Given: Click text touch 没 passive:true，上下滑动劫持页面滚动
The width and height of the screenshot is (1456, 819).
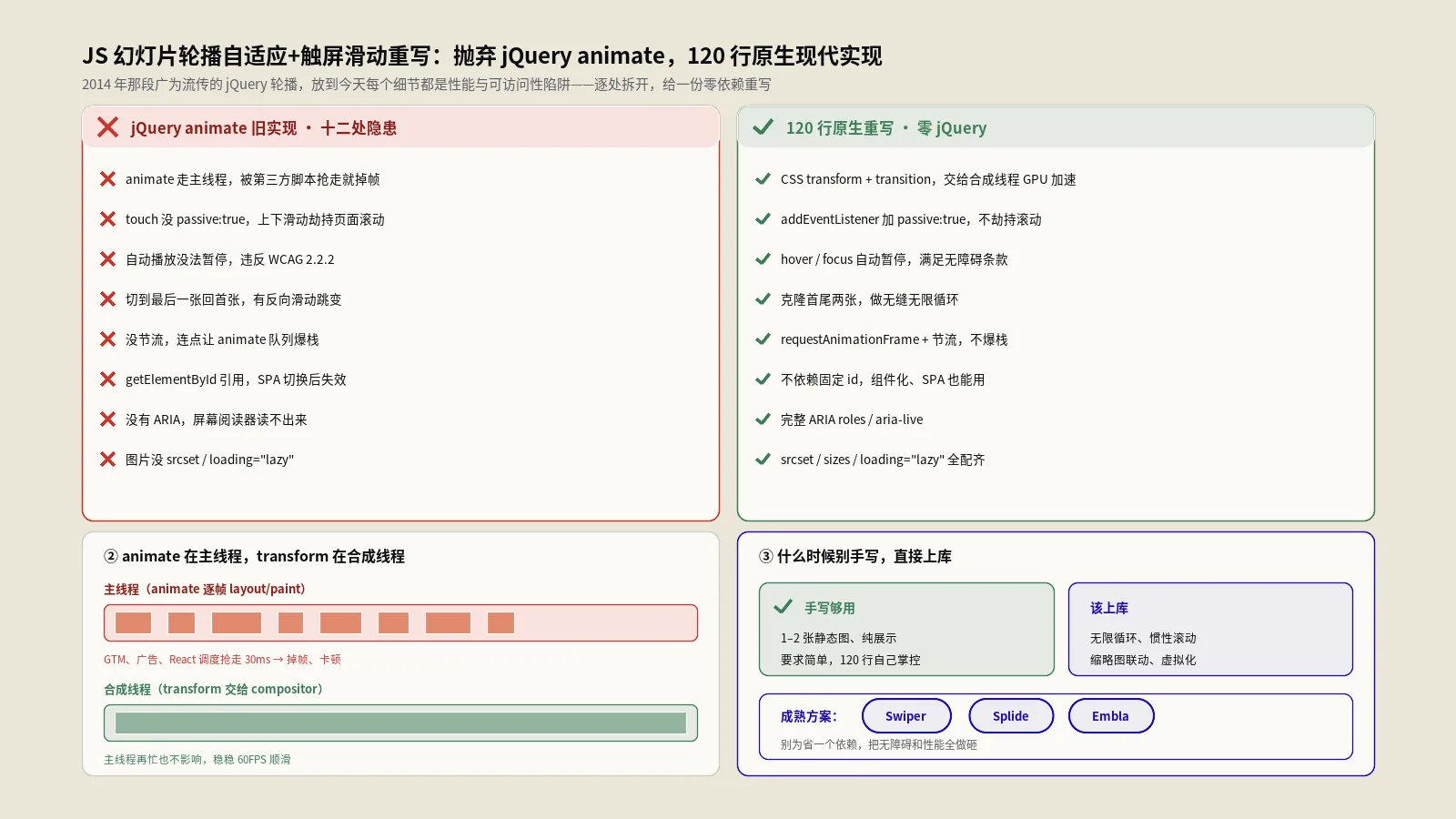Looking at the screenshot, I should [x=255, y=220].
